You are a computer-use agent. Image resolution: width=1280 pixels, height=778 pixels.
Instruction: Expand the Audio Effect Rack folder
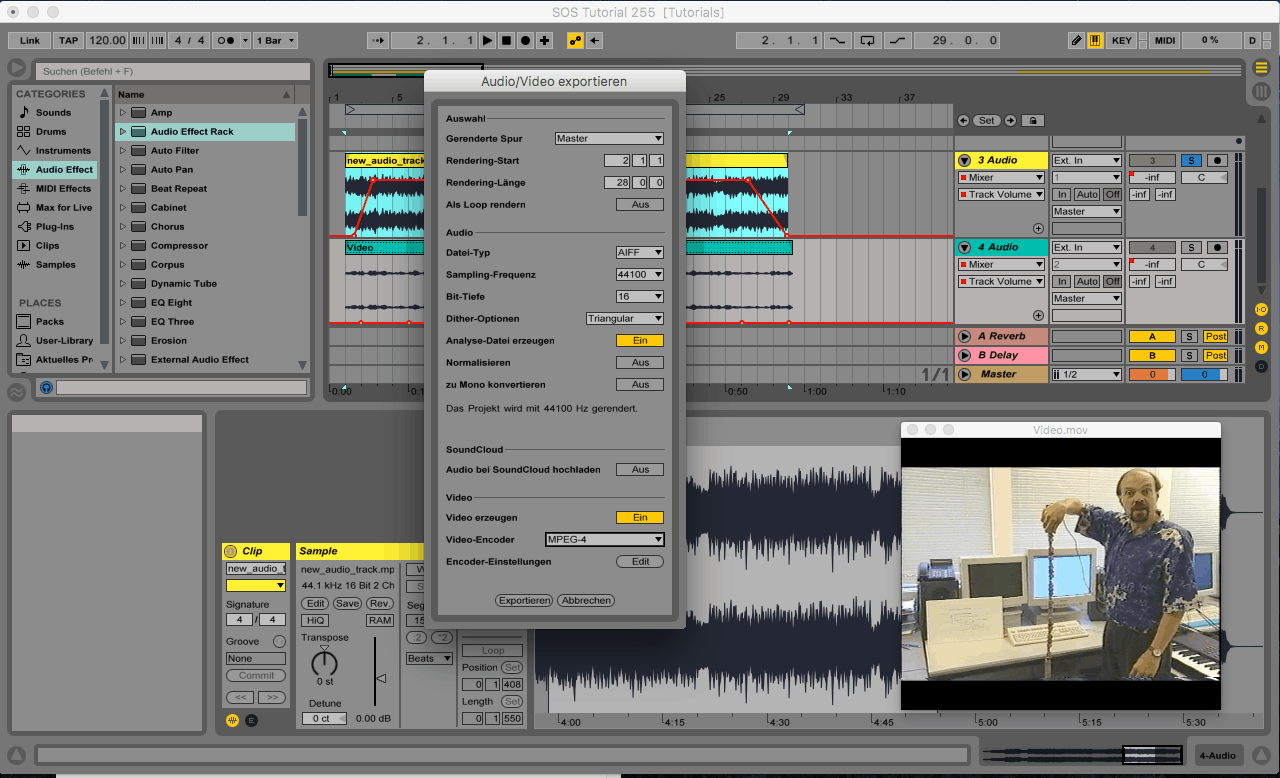tap(123, 132)
